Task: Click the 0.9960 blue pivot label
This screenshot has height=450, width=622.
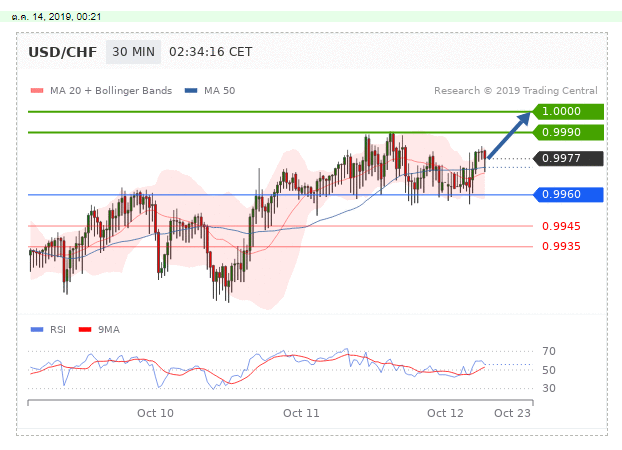Action: (x=567, y=194)
